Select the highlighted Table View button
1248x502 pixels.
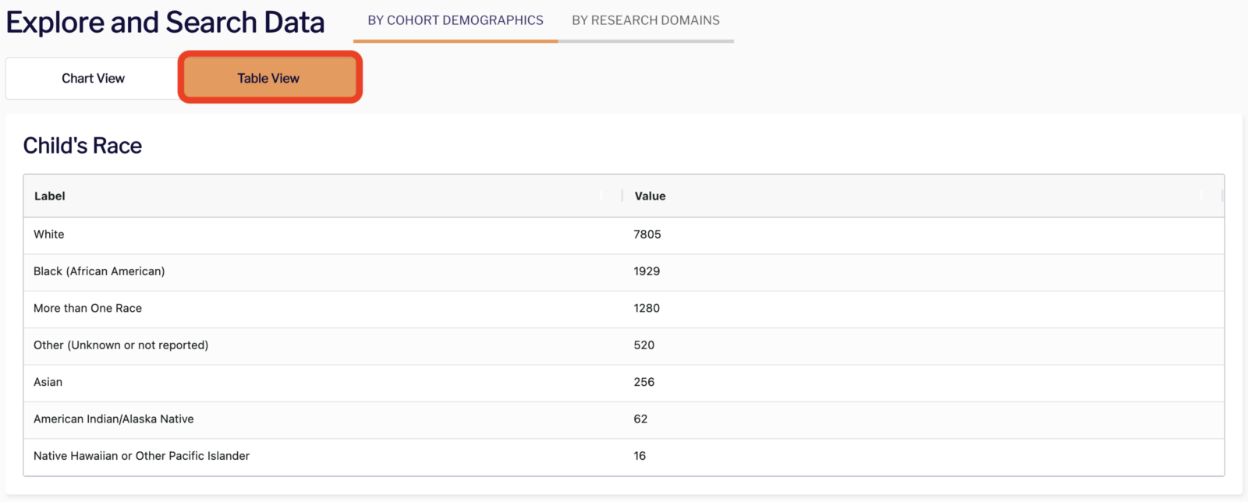coord(269,78)
